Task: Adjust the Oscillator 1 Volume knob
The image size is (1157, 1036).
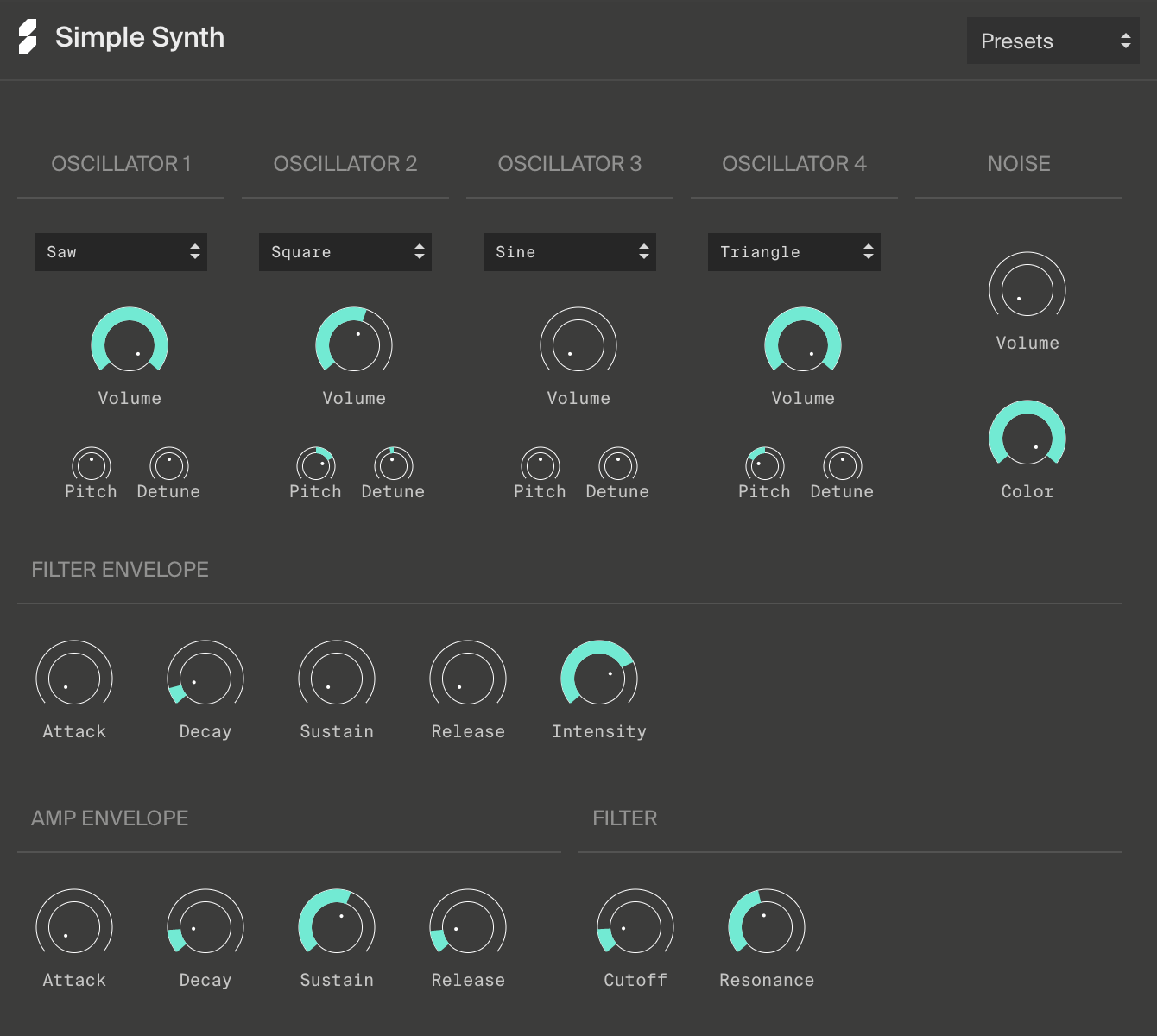Action: pos(130,344)
